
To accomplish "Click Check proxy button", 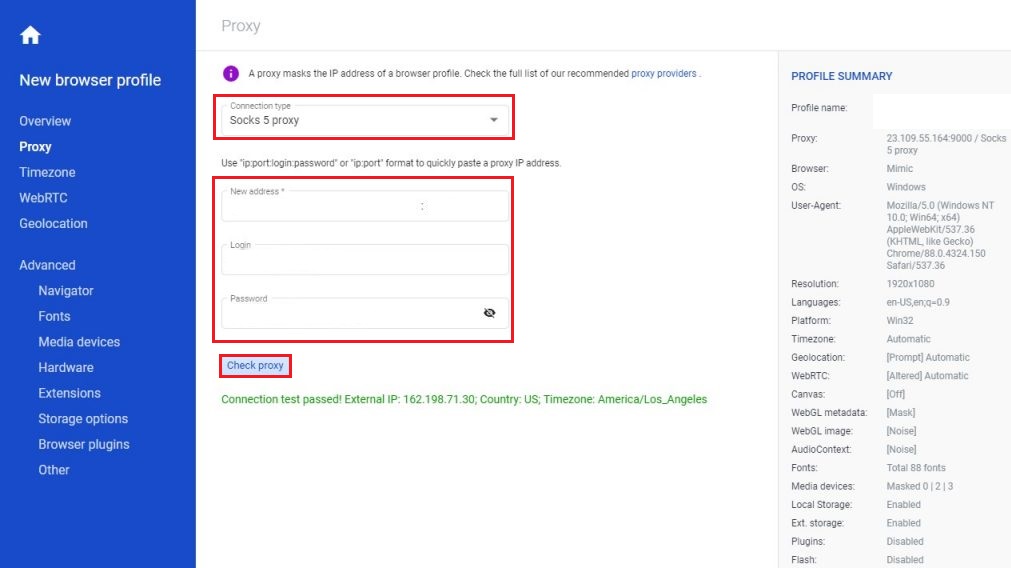I will coord(255,366).
